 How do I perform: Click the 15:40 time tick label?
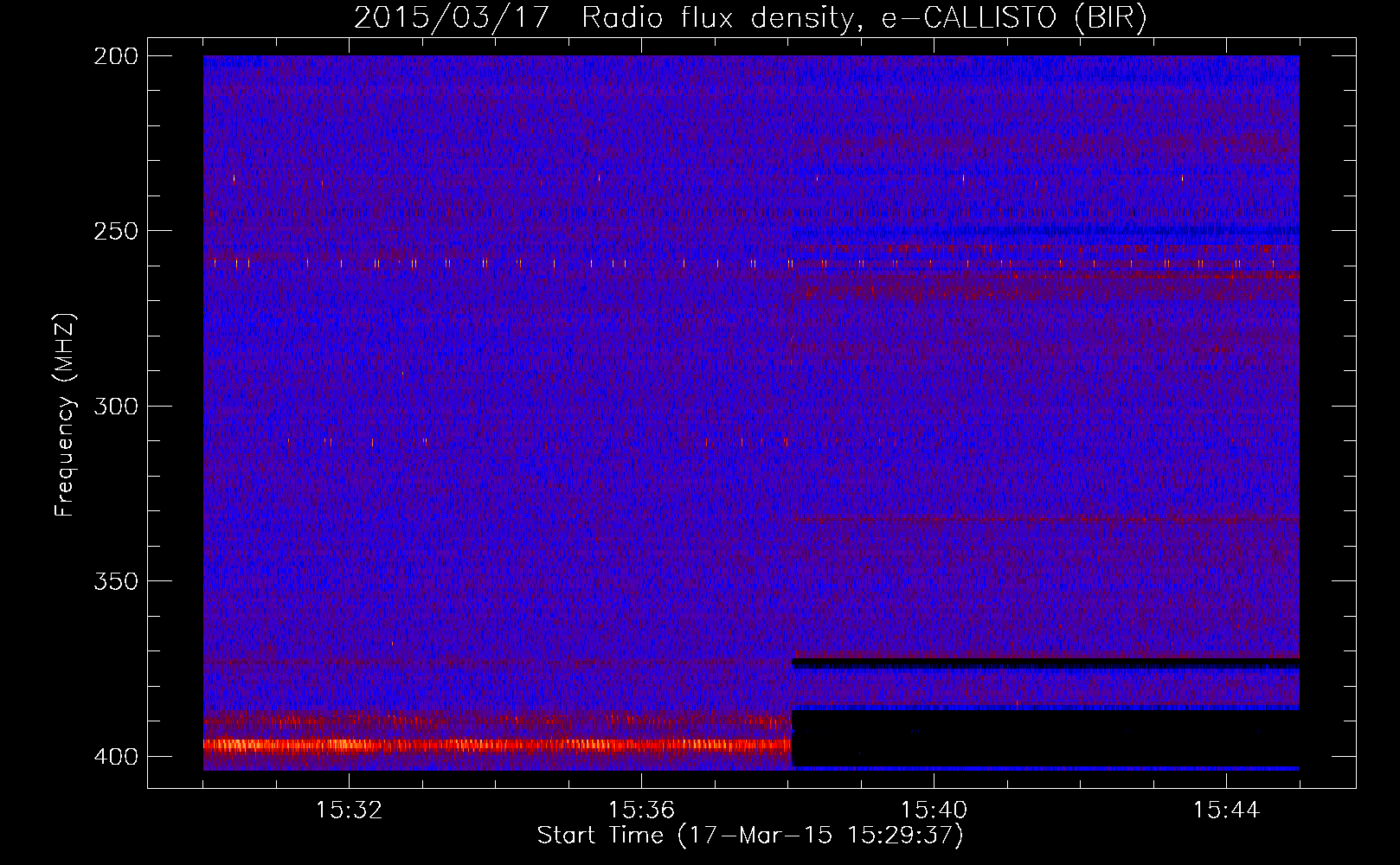click(x=934, y=811)
